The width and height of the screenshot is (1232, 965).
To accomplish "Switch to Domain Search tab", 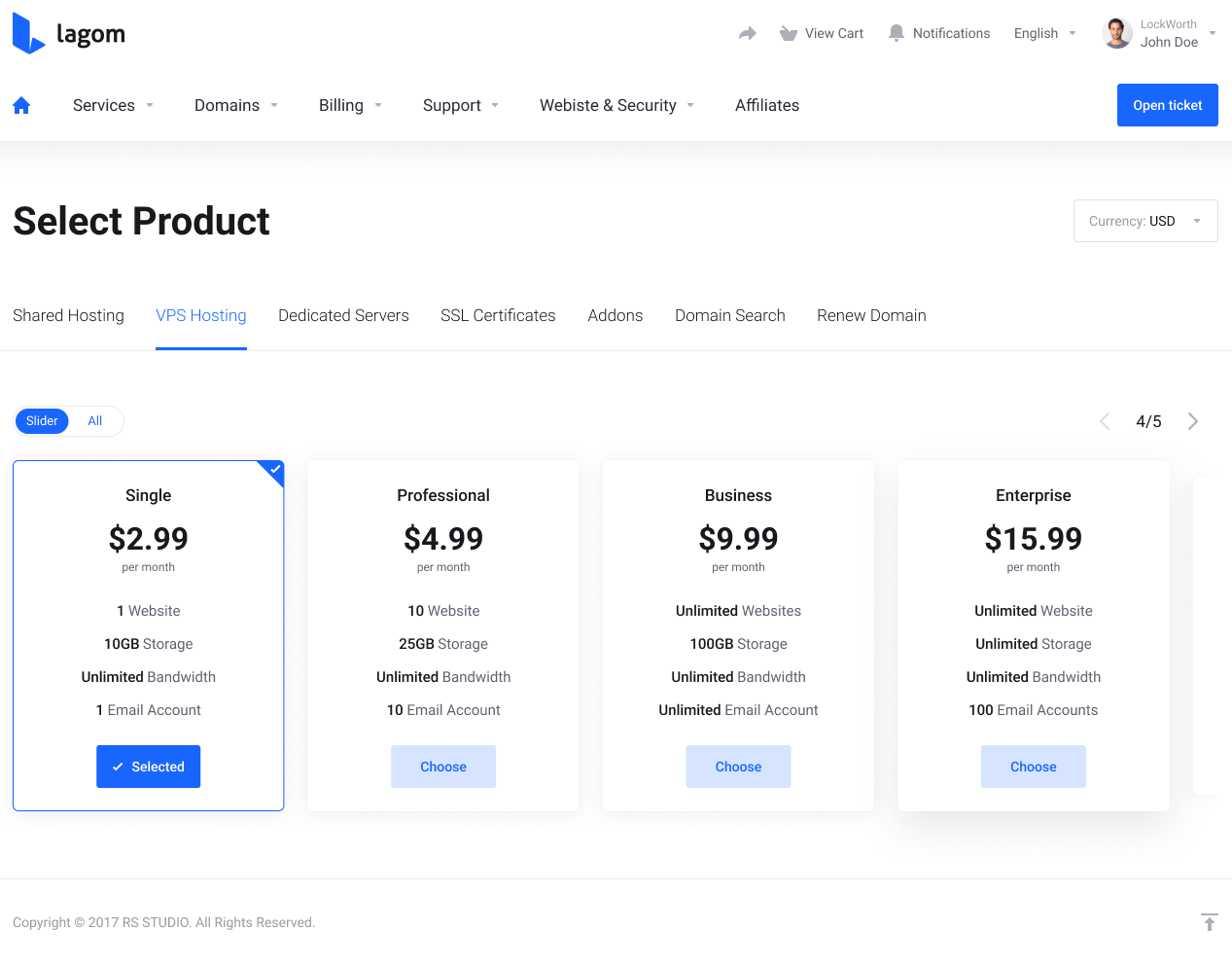I will click(x=730, y=315).
